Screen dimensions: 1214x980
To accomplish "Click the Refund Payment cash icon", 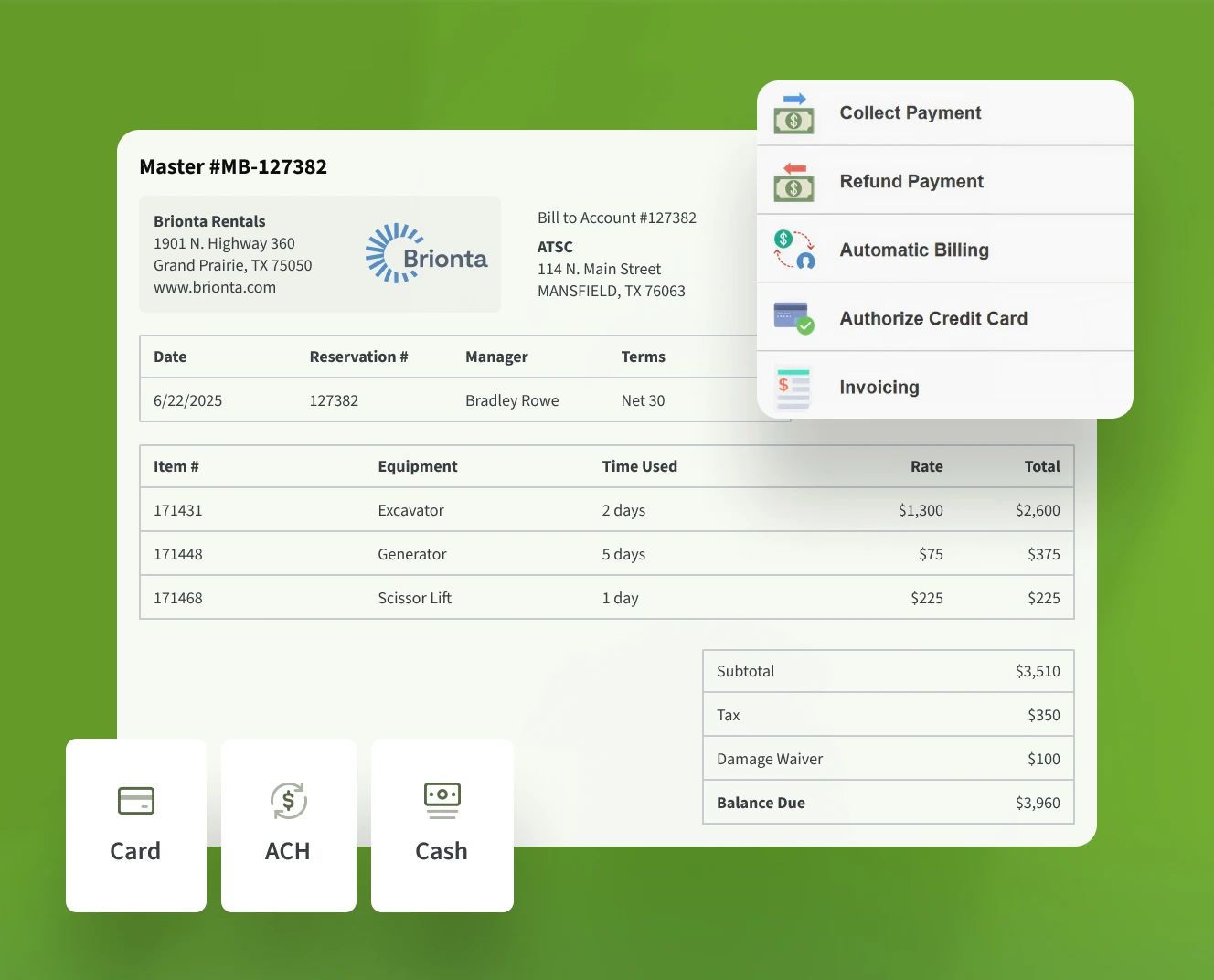I will point(793,182).
